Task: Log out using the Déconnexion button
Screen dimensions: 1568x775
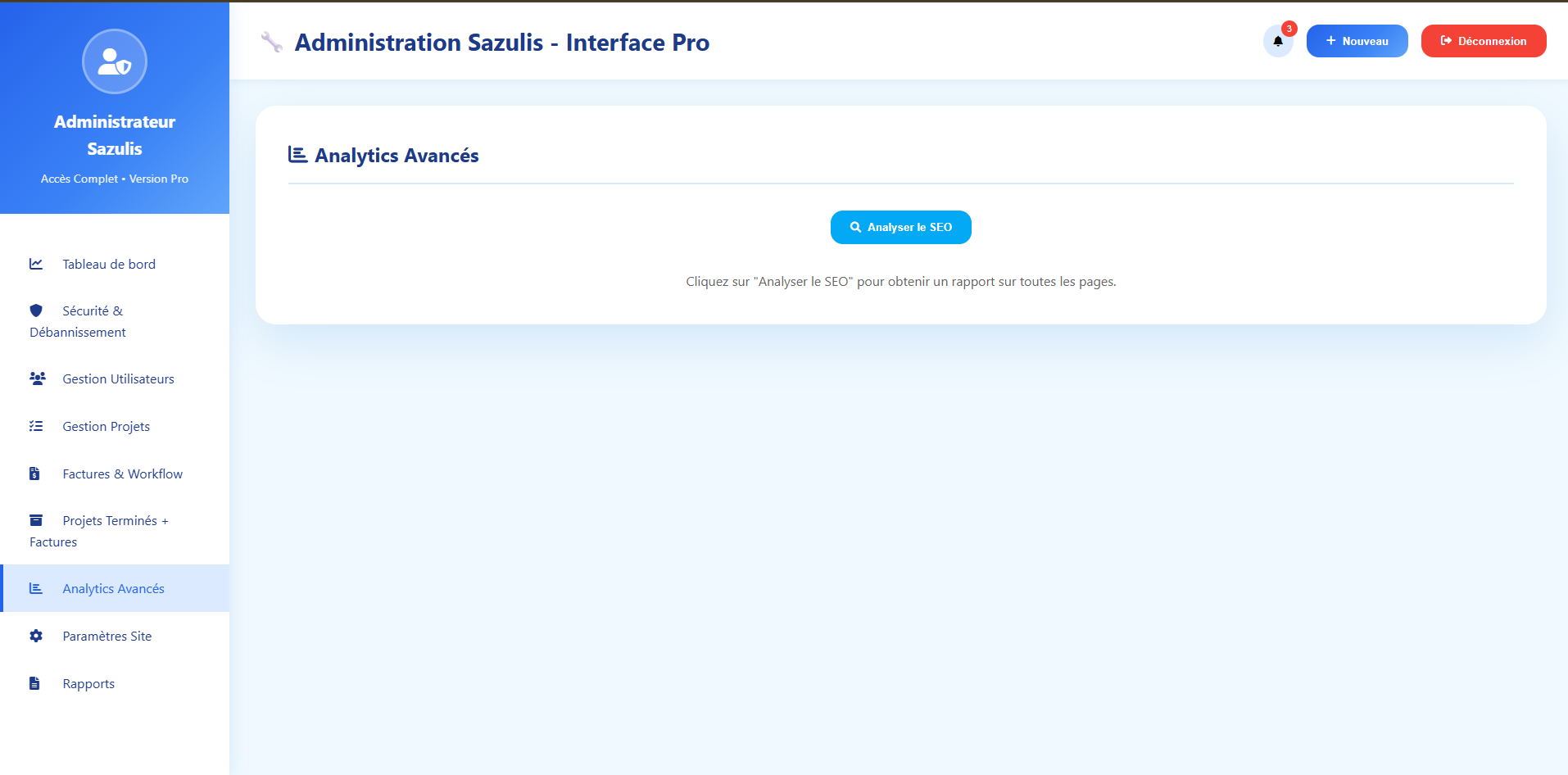Action: point(1483,41)
